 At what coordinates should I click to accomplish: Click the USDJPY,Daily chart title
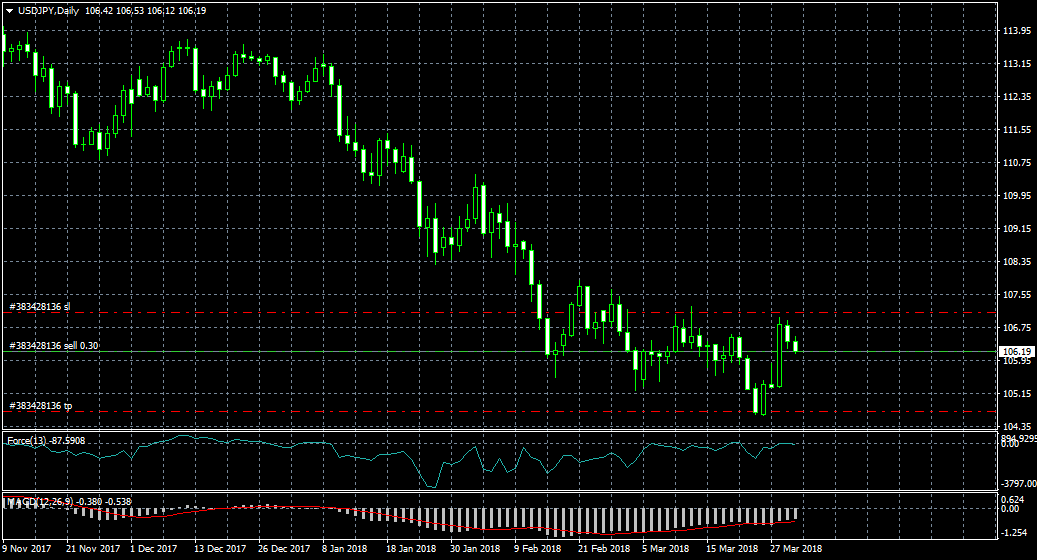click(50, 11)
